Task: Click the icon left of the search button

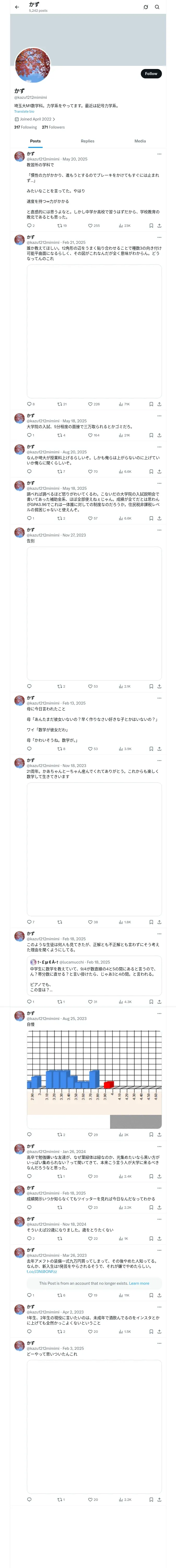Action: [x=146, y=7]
